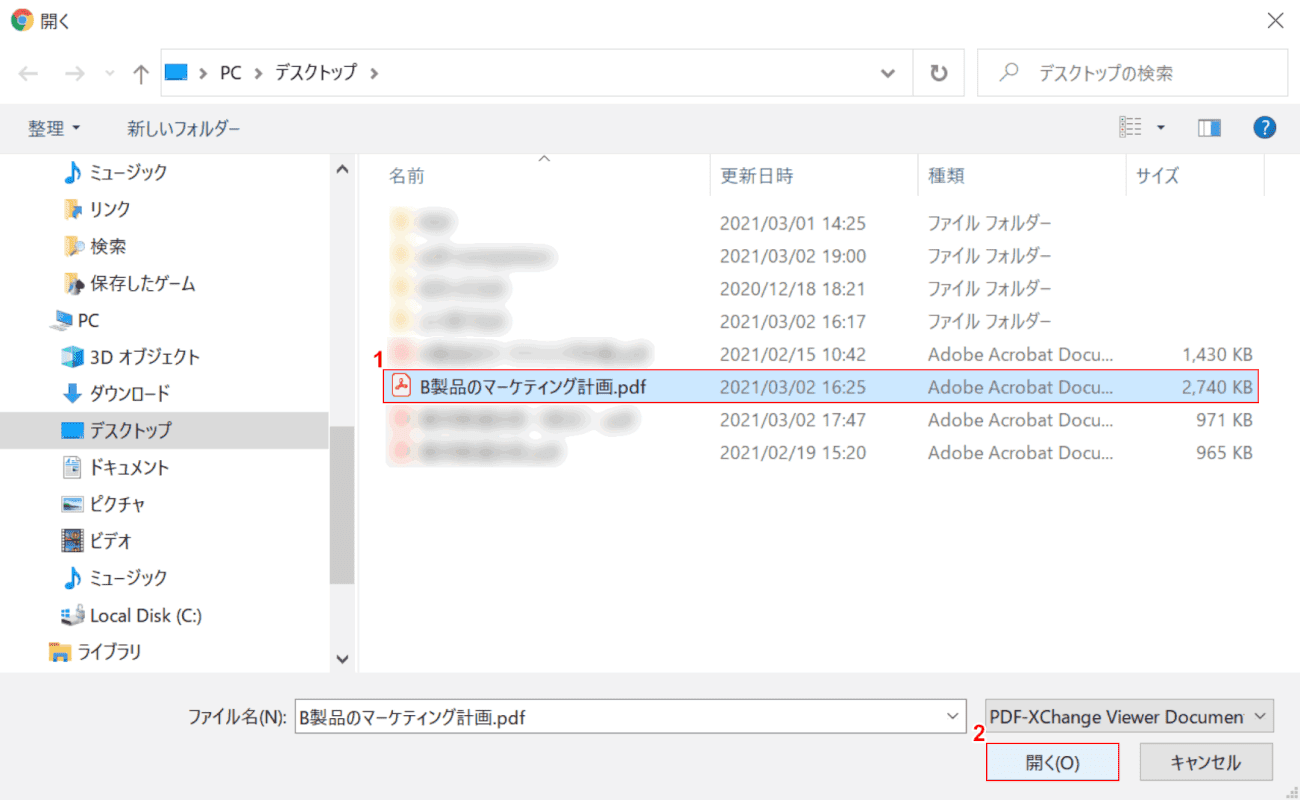Click the 開く(O) button
The height and width of the screenshot is (800, 1300).
click(1052, 762)
